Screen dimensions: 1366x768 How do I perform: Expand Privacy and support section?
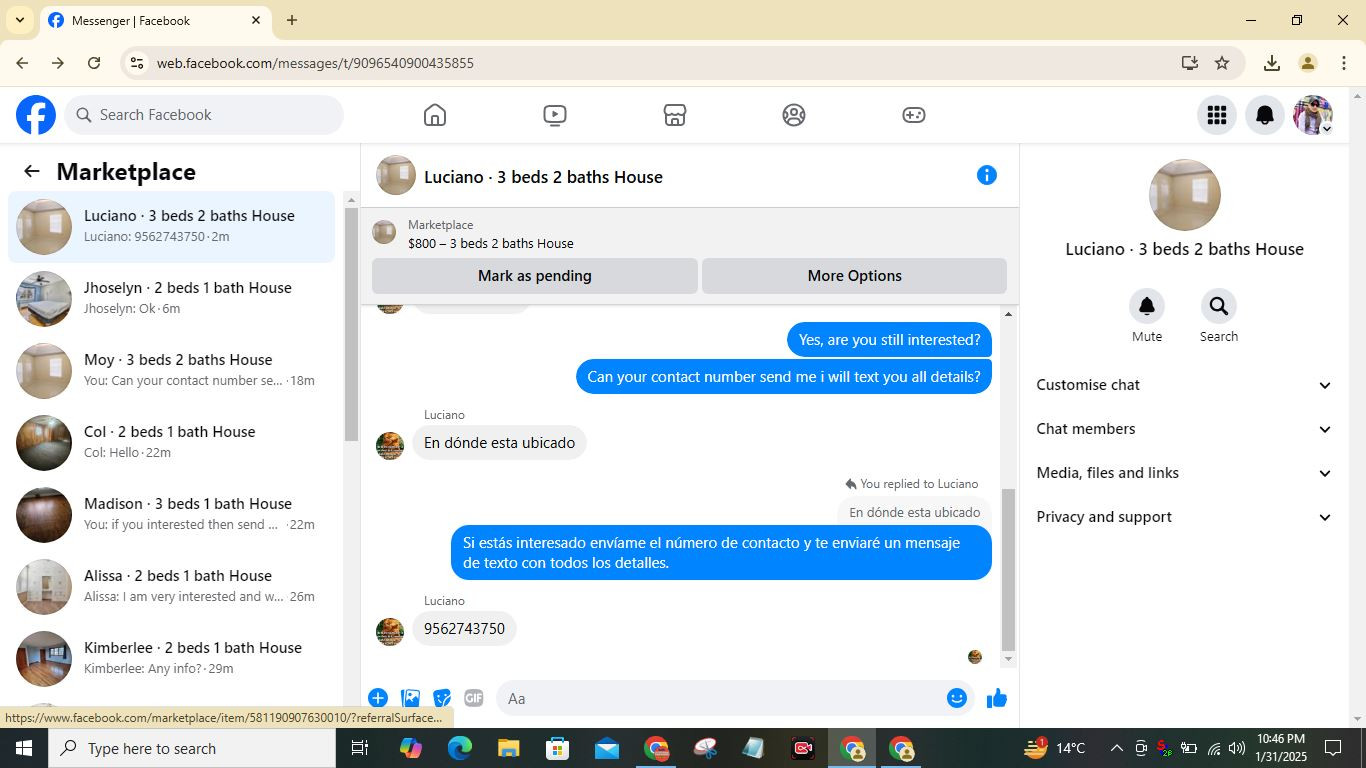[1185, 517]
